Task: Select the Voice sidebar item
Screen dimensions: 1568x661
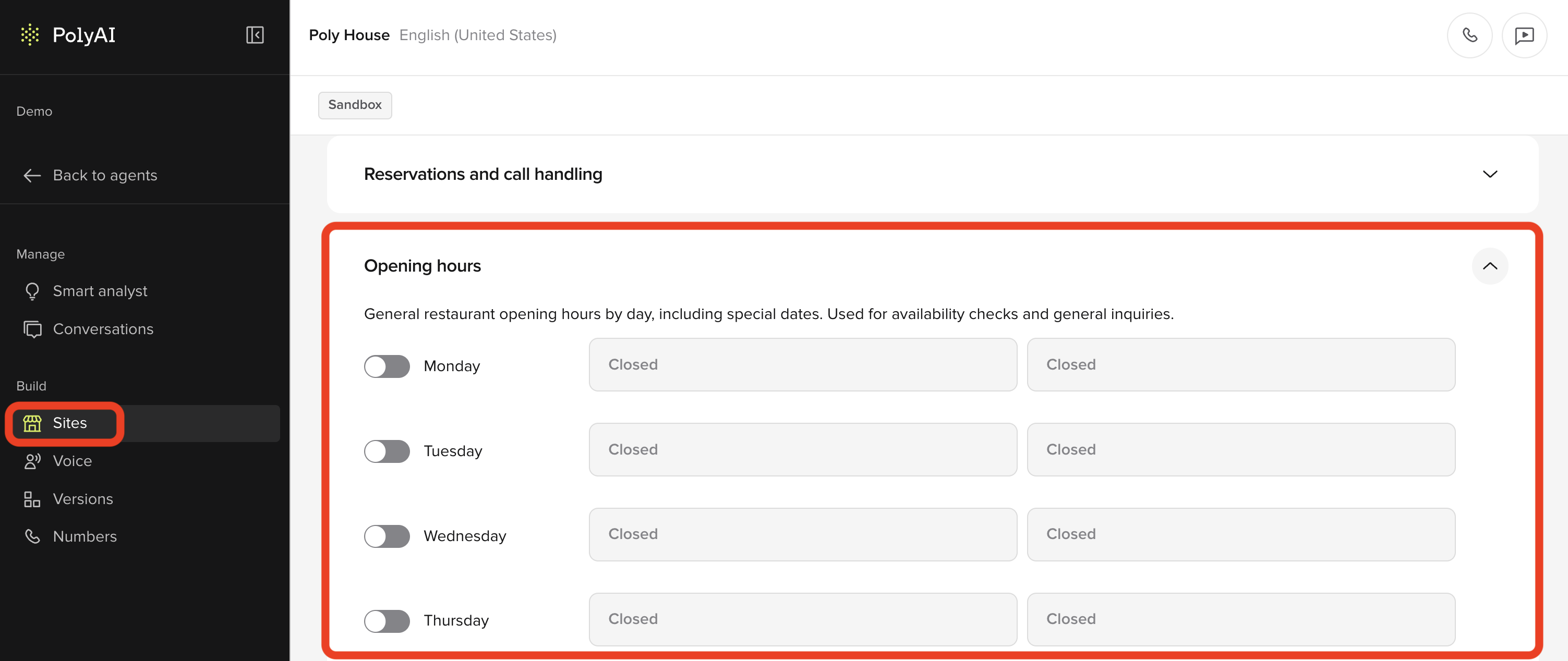Action: tap(57, 461)
